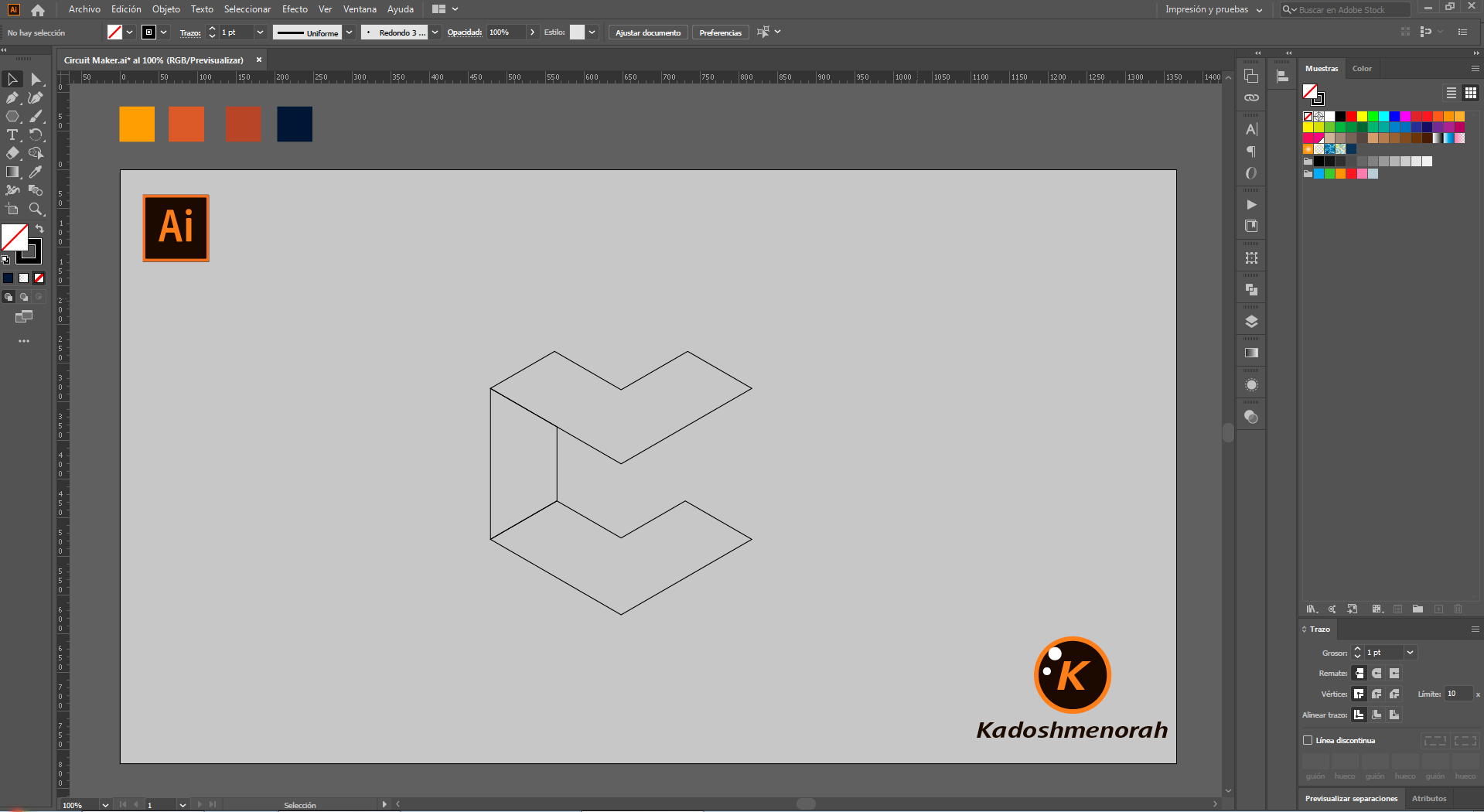The height and width of the screenshot is (812, 1484).
Task: Open the Ventana menu
Action: pyautogui.click(x=360, y=9)
